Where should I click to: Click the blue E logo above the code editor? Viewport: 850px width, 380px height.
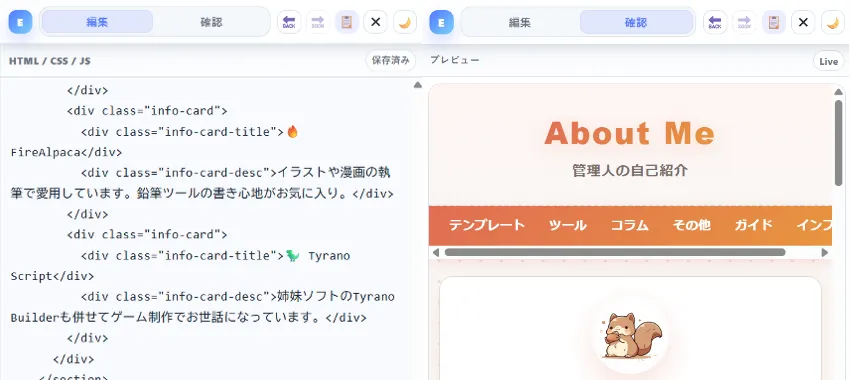click(21, 22)
